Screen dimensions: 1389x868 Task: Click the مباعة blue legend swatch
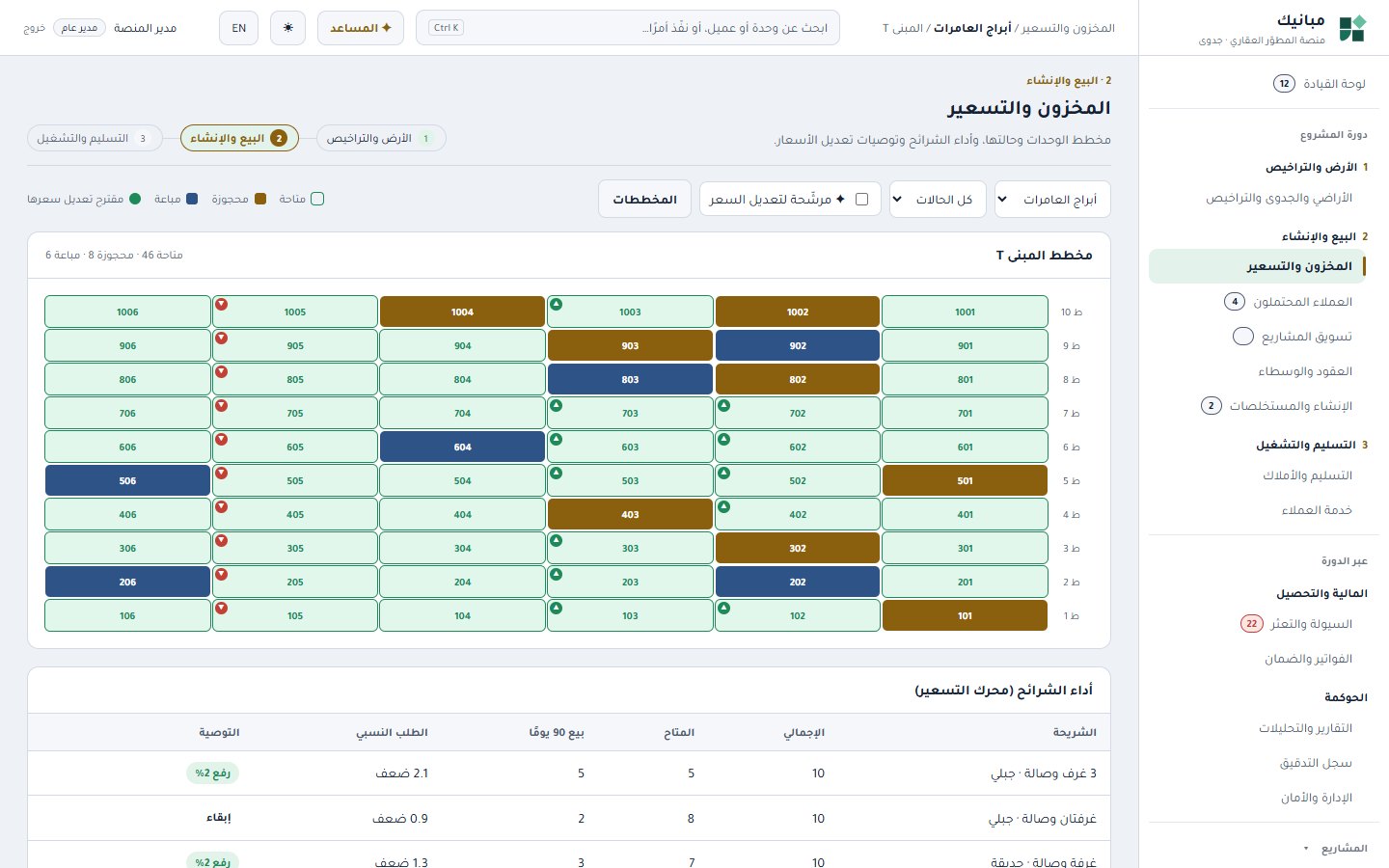[x=192, y=199]
